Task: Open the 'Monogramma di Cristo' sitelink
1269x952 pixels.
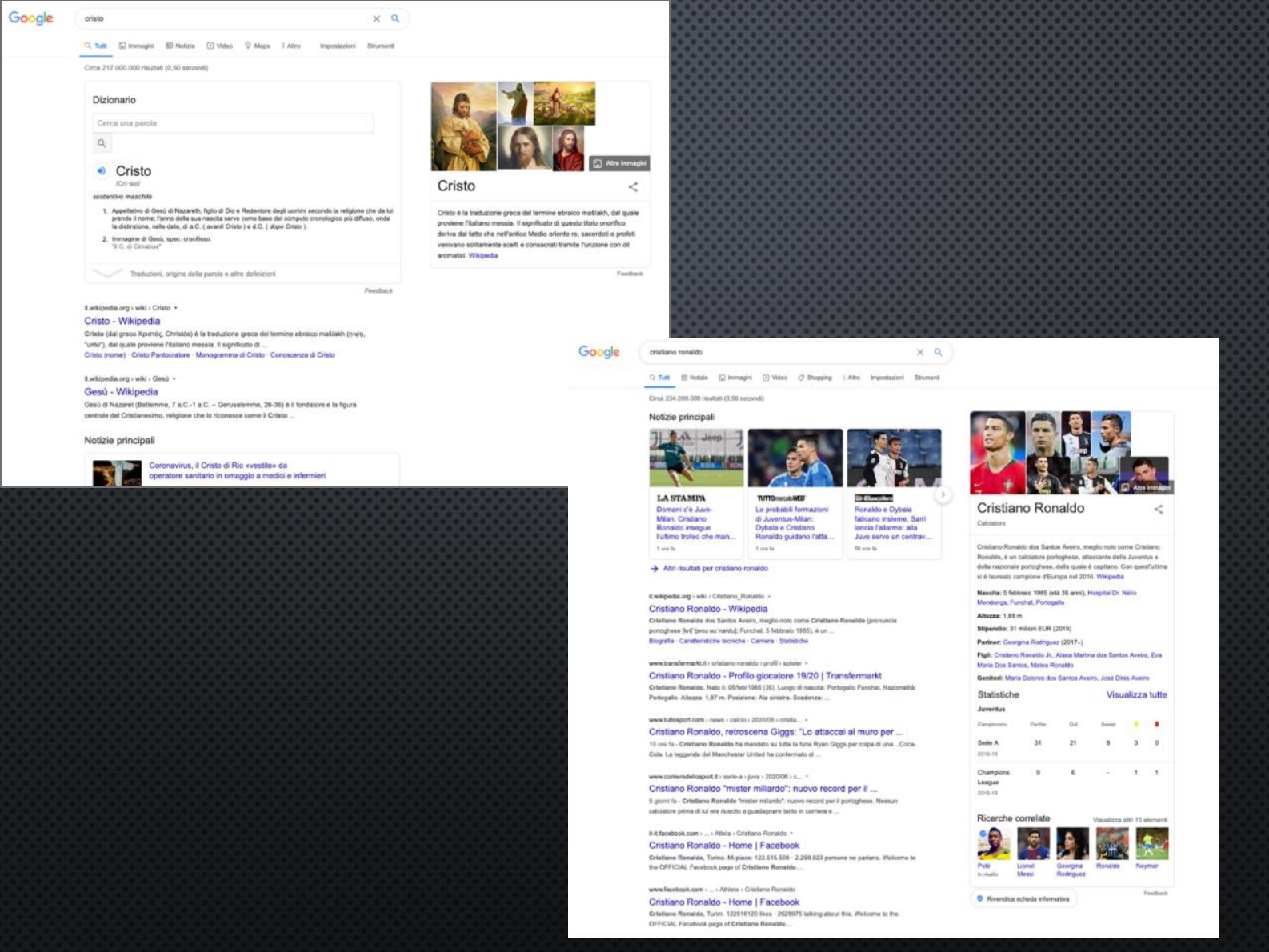Action: (230, 355)
